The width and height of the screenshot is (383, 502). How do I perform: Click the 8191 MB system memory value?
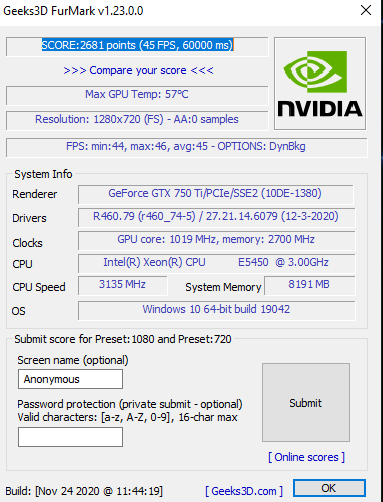[x=309, y=284]
